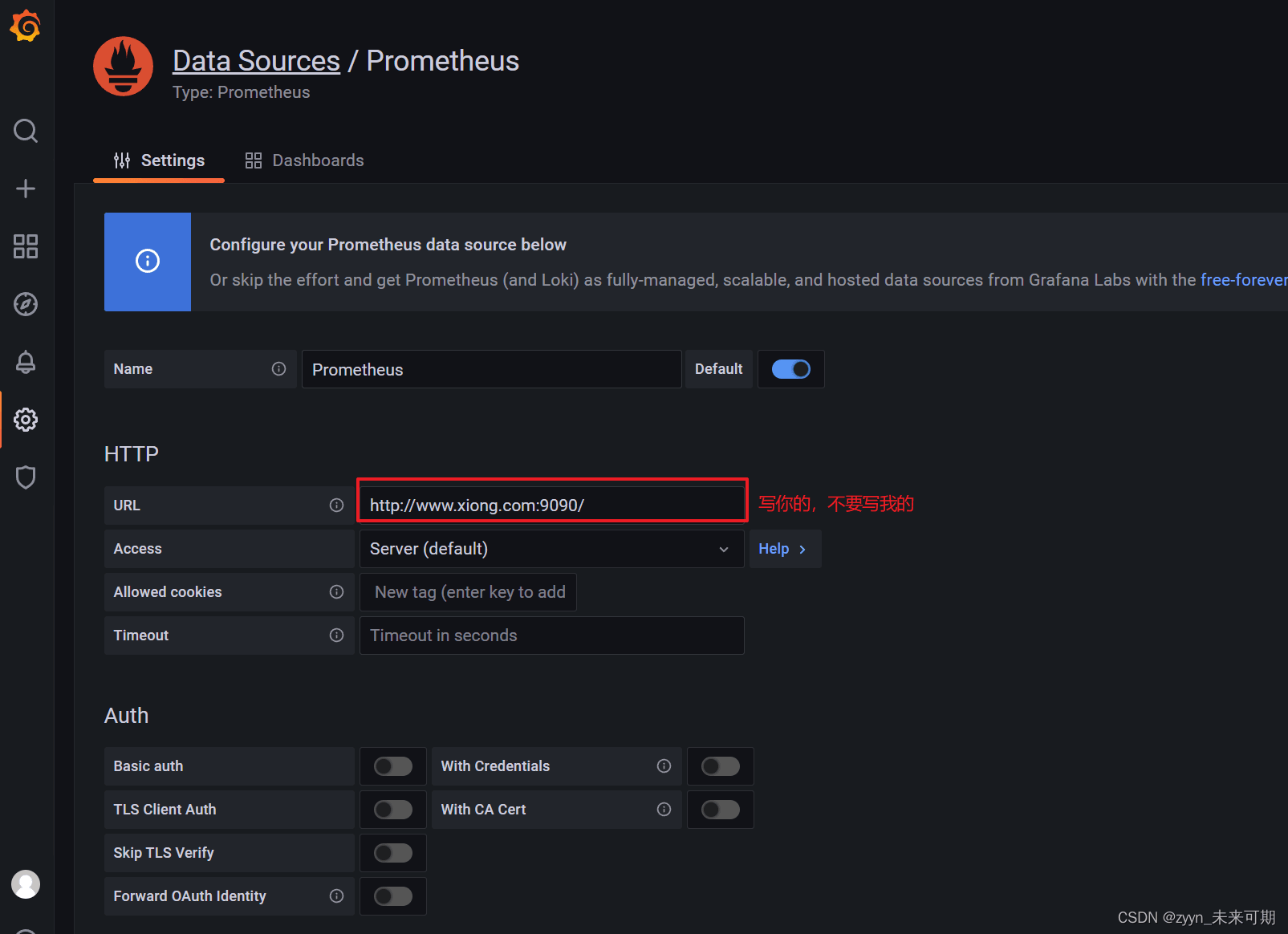Click the user avatar in sidebar
Screen dimensions: 1288x934
(x=26, y=884)
